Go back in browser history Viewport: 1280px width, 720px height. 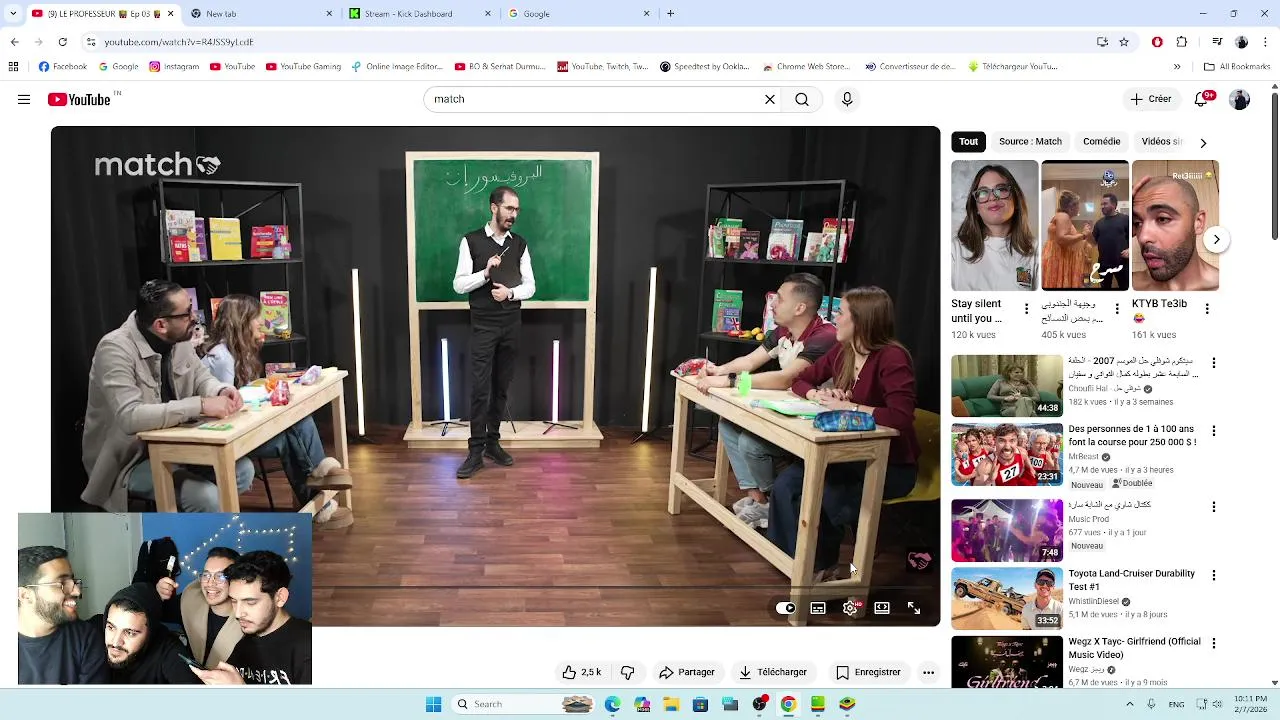(x=14, y=42)
